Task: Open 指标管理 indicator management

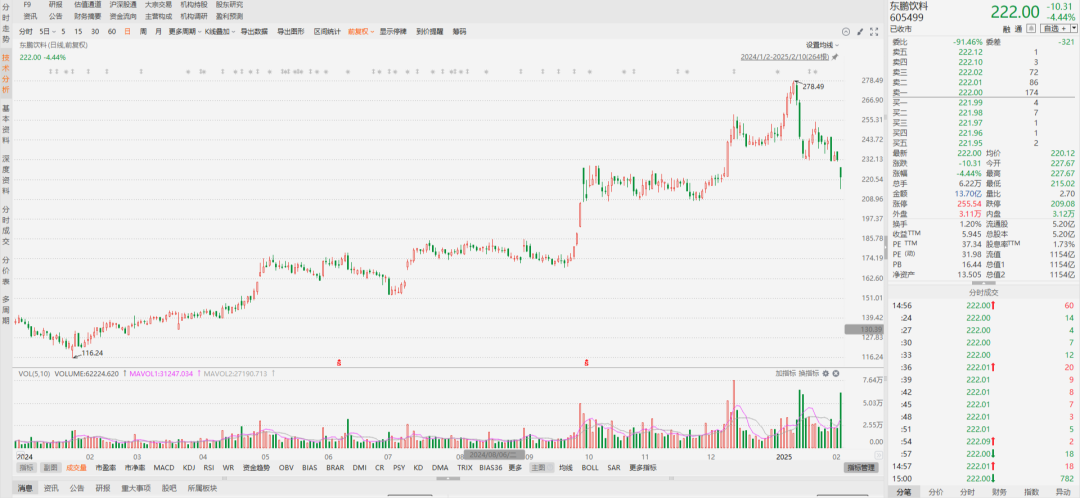Action: [x=862, y=468]
